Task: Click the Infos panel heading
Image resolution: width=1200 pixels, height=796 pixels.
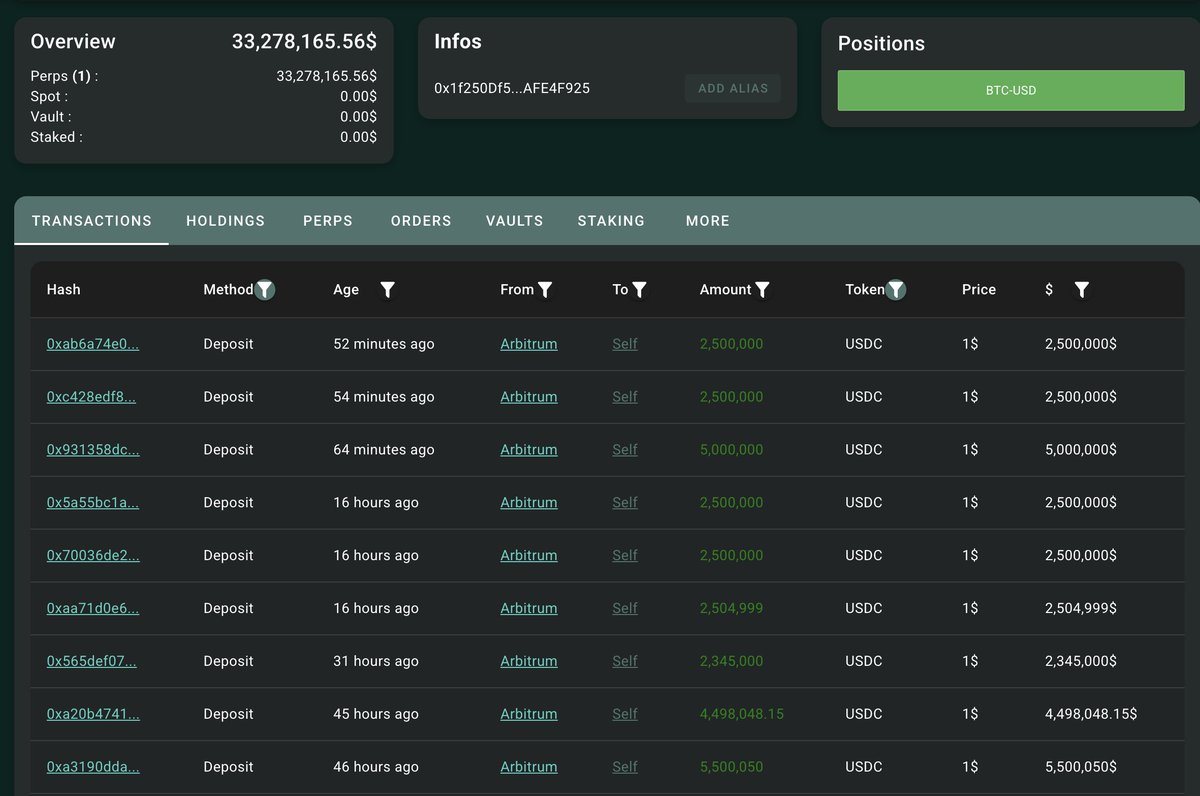Action: 458,42
